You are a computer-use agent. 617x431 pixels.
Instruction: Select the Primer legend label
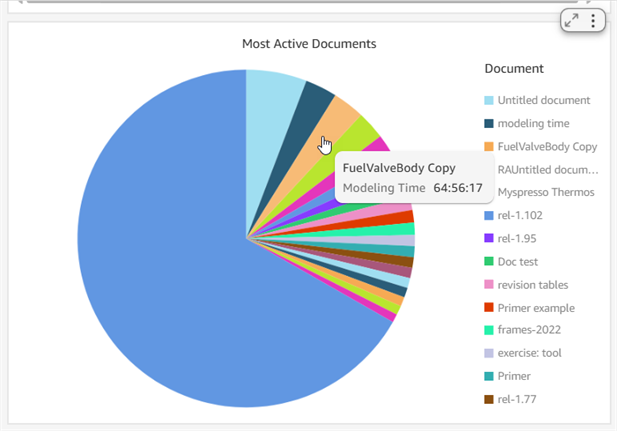tap(514, 376)
